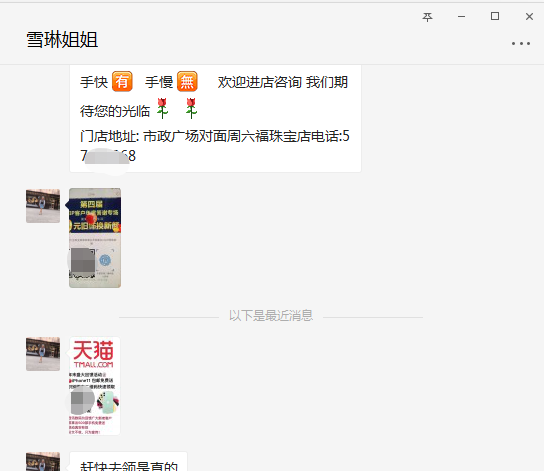Close the chat window
Screen dimensions: 544x471
(529, 16)
